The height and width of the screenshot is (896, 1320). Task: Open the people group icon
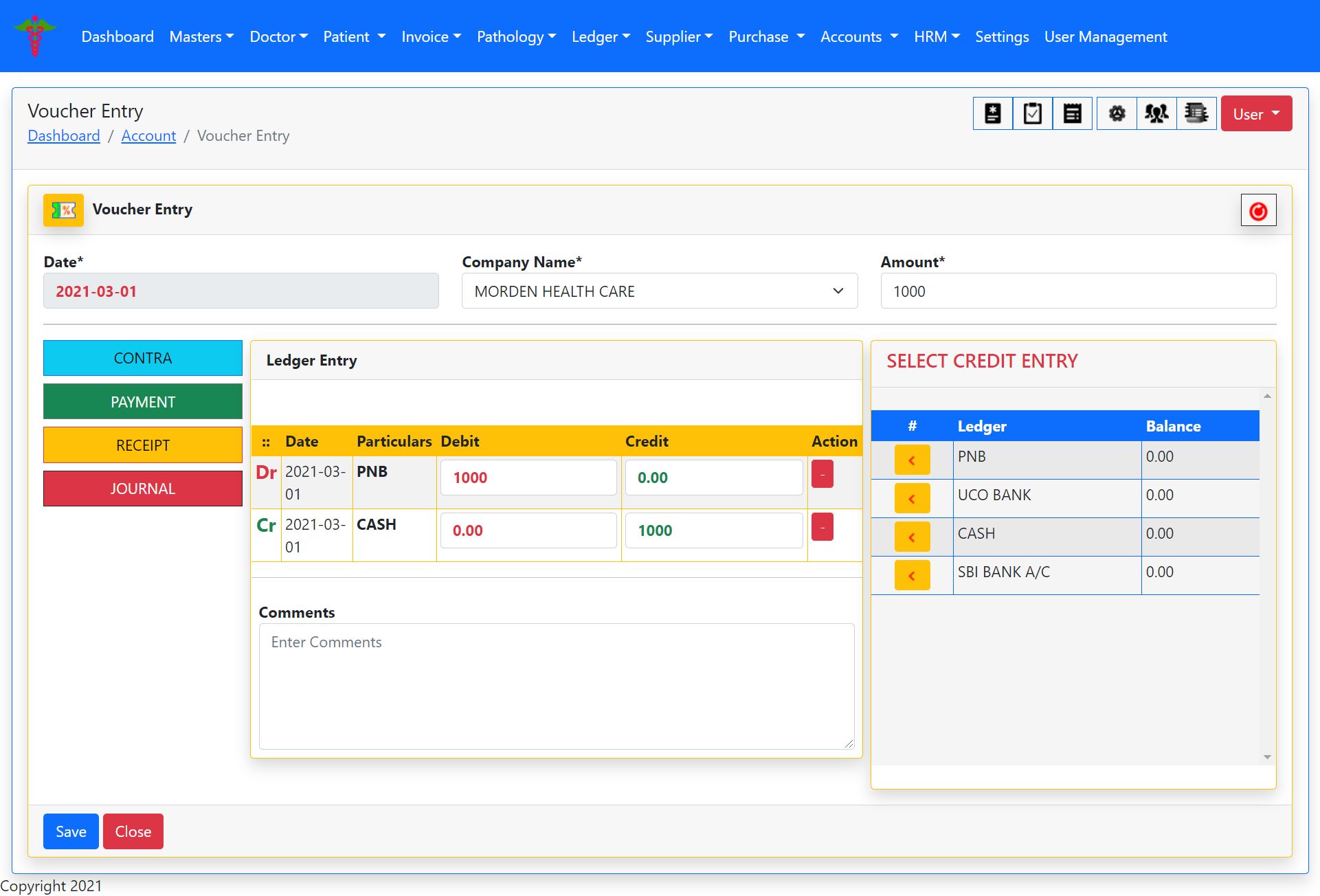point(1156,113)
